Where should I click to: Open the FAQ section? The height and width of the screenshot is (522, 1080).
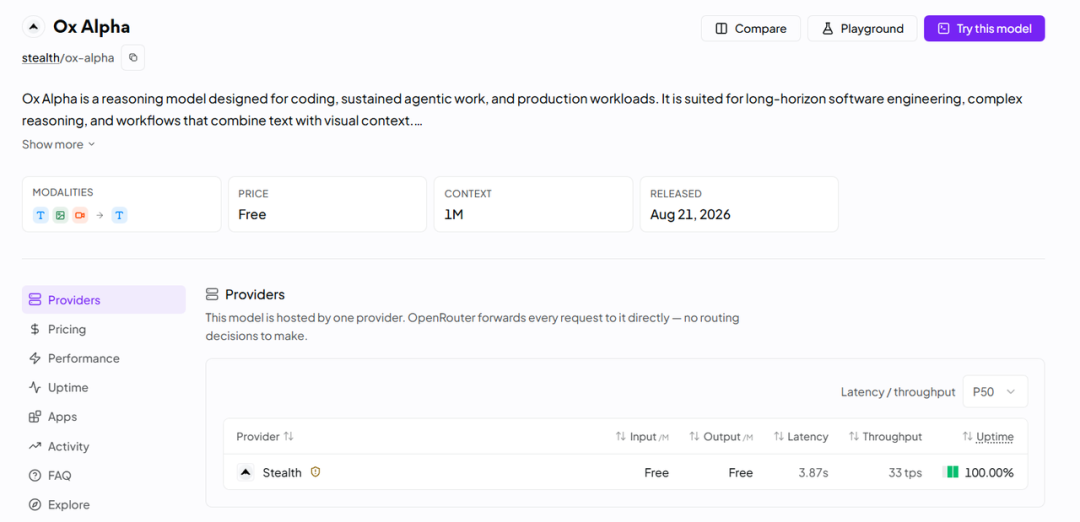click(x=50, y=475)
